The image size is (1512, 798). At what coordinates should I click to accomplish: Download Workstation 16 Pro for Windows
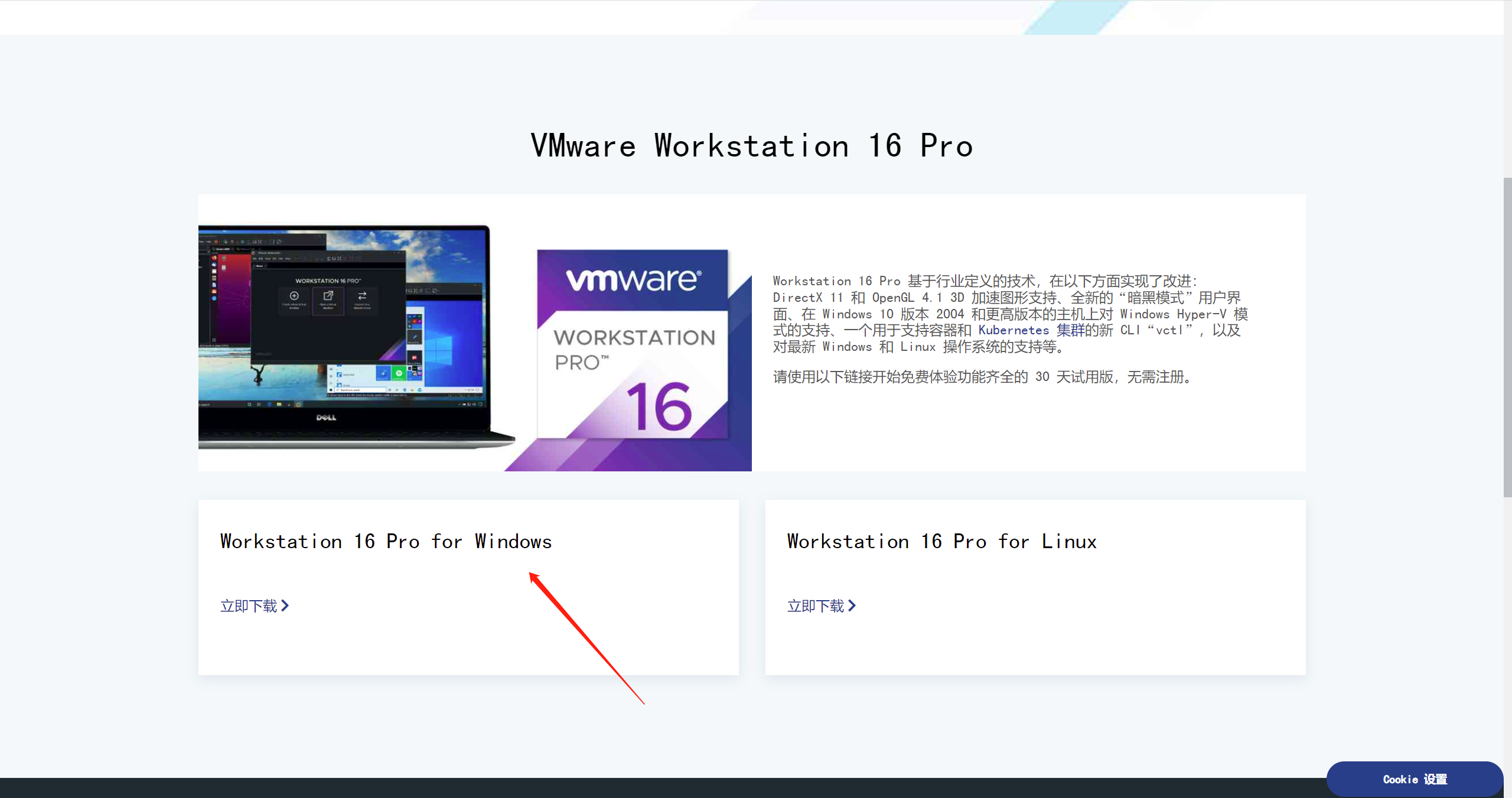click(249, 606)
